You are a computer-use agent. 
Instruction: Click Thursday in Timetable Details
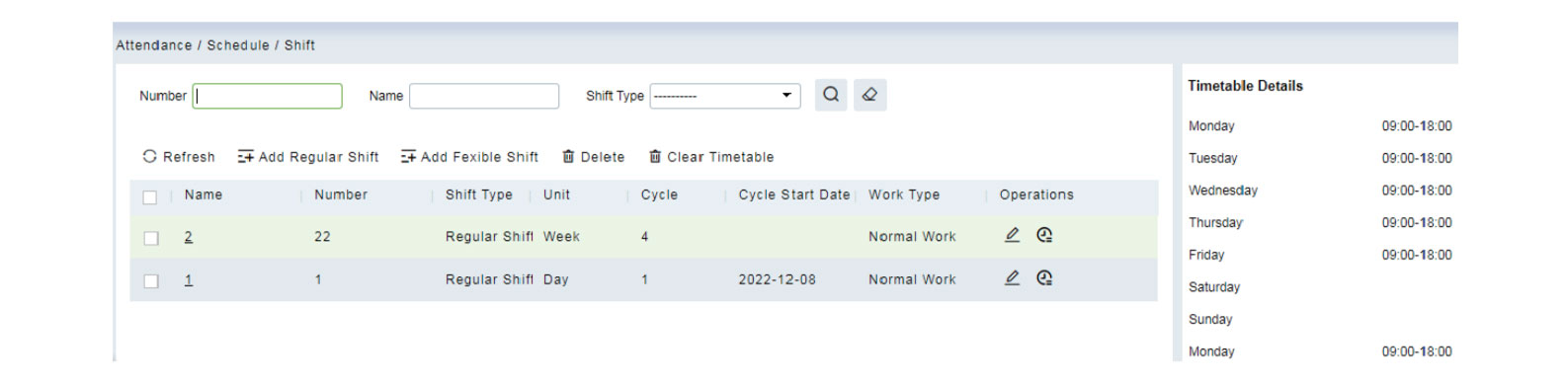(x=1215, y=223)
